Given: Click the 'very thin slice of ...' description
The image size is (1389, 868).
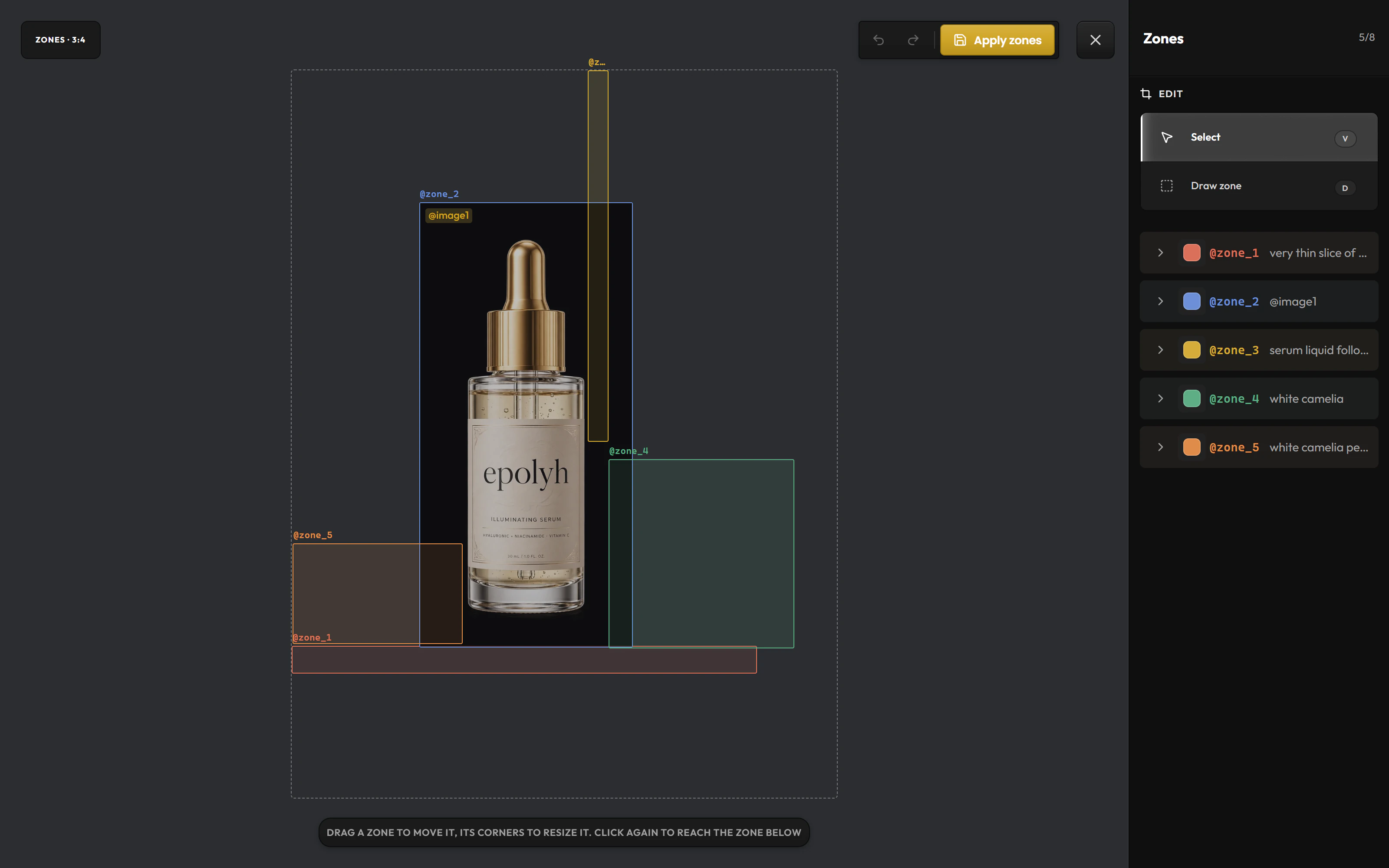Looking at the screenshot, I should [x=1318, y=253].
